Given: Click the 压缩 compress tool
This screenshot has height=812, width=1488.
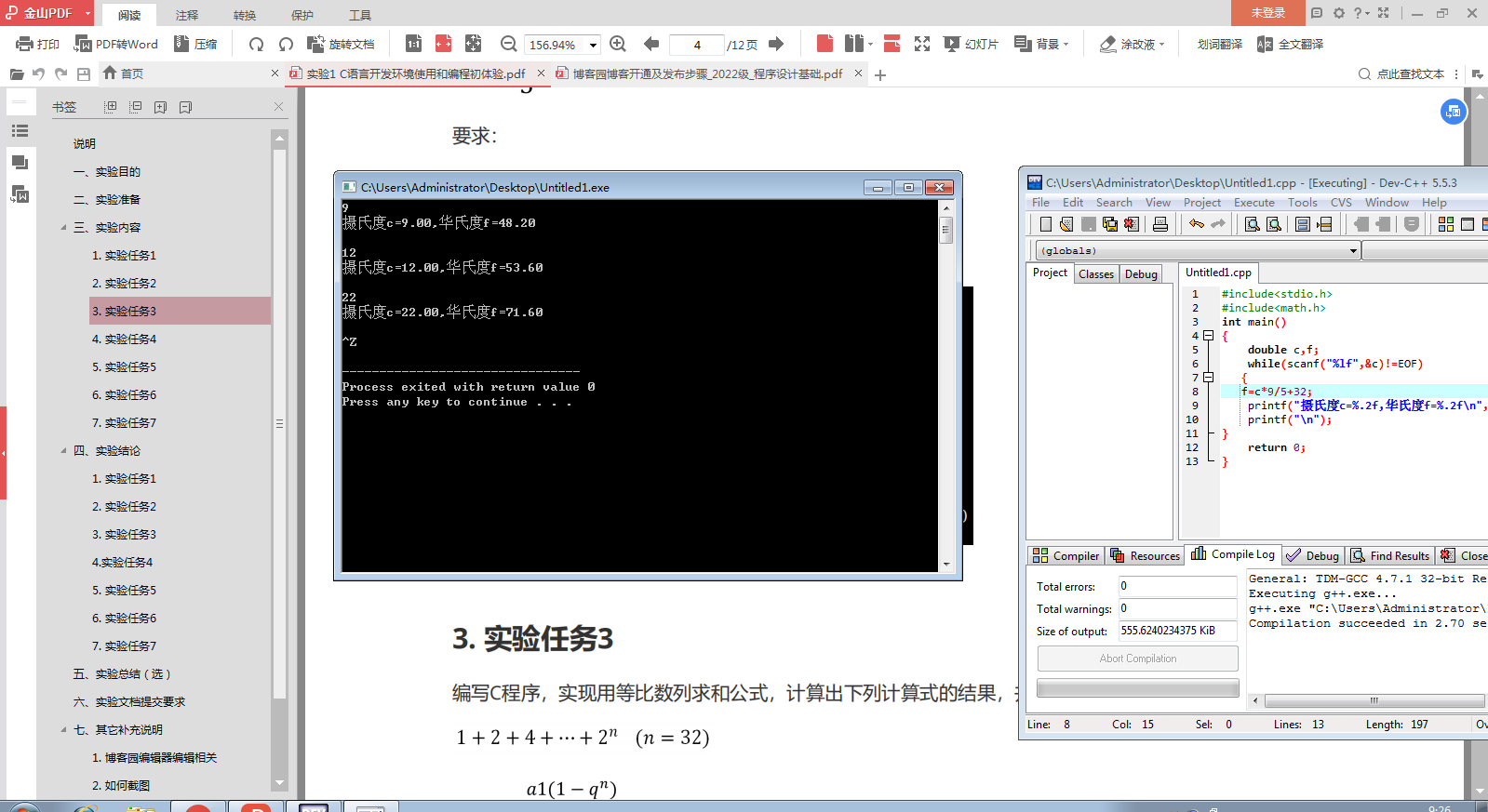Looking at the screenshot, I should pyautogui.click(x=194, y=44).
